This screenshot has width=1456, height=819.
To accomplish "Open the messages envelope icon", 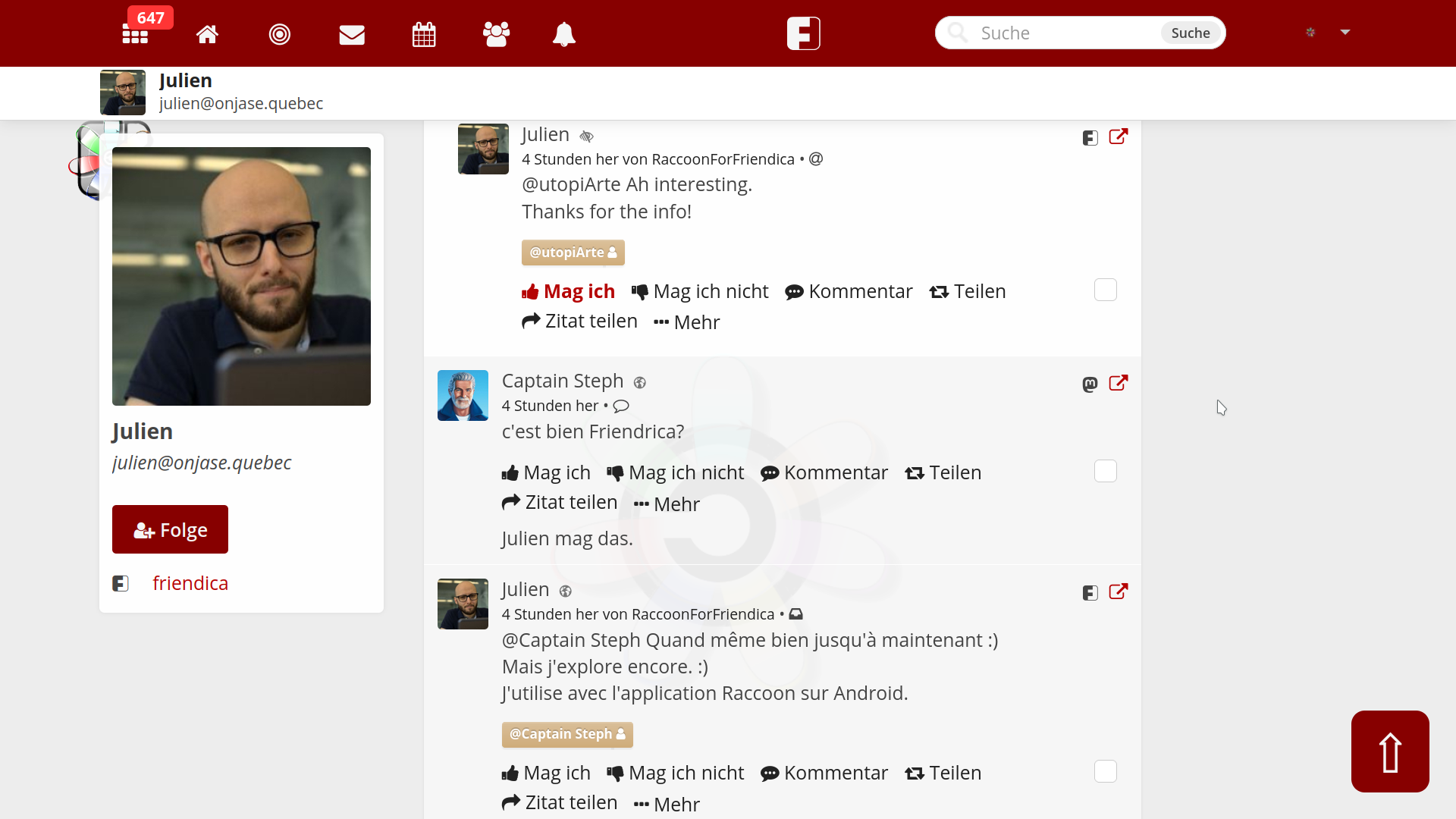I will 352,34.
